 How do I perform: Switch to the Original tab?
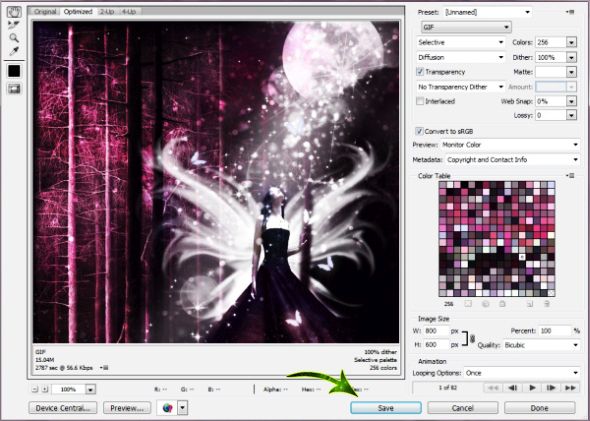coord(46,12)
